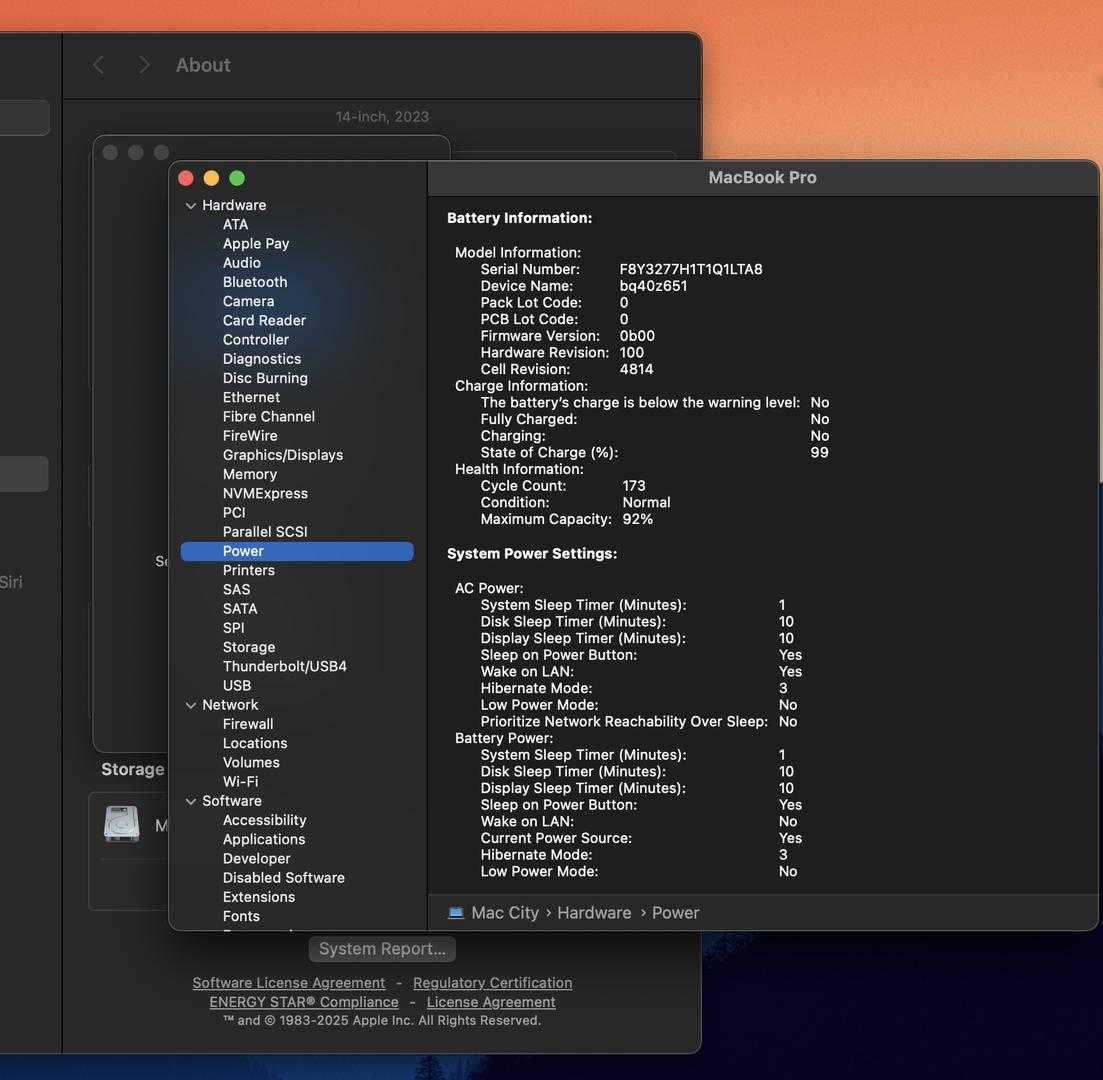Screen dimensions: 1103x1080
Task: Click the MacBook Pro window title
Action: (x=763, y=177)
